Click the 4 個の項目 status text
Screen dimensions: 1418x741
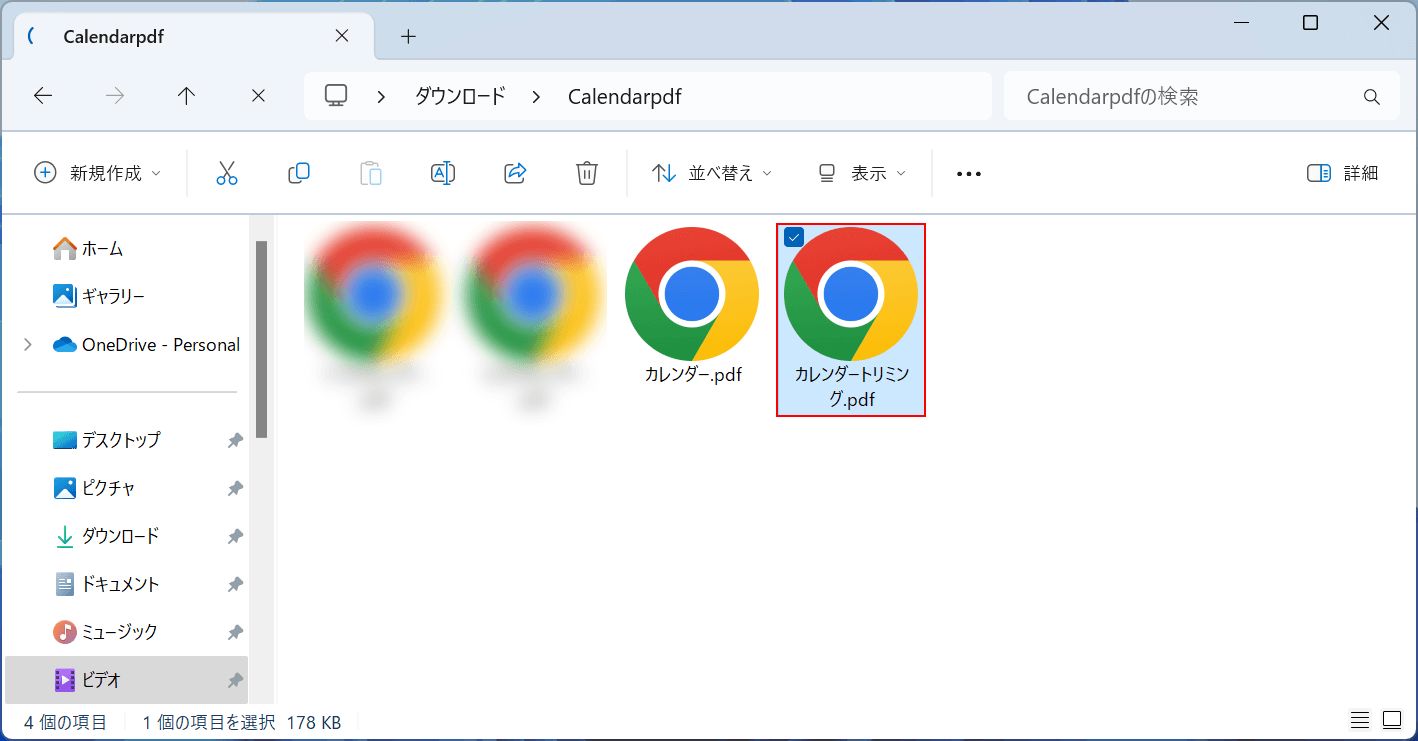coord(65,722)
